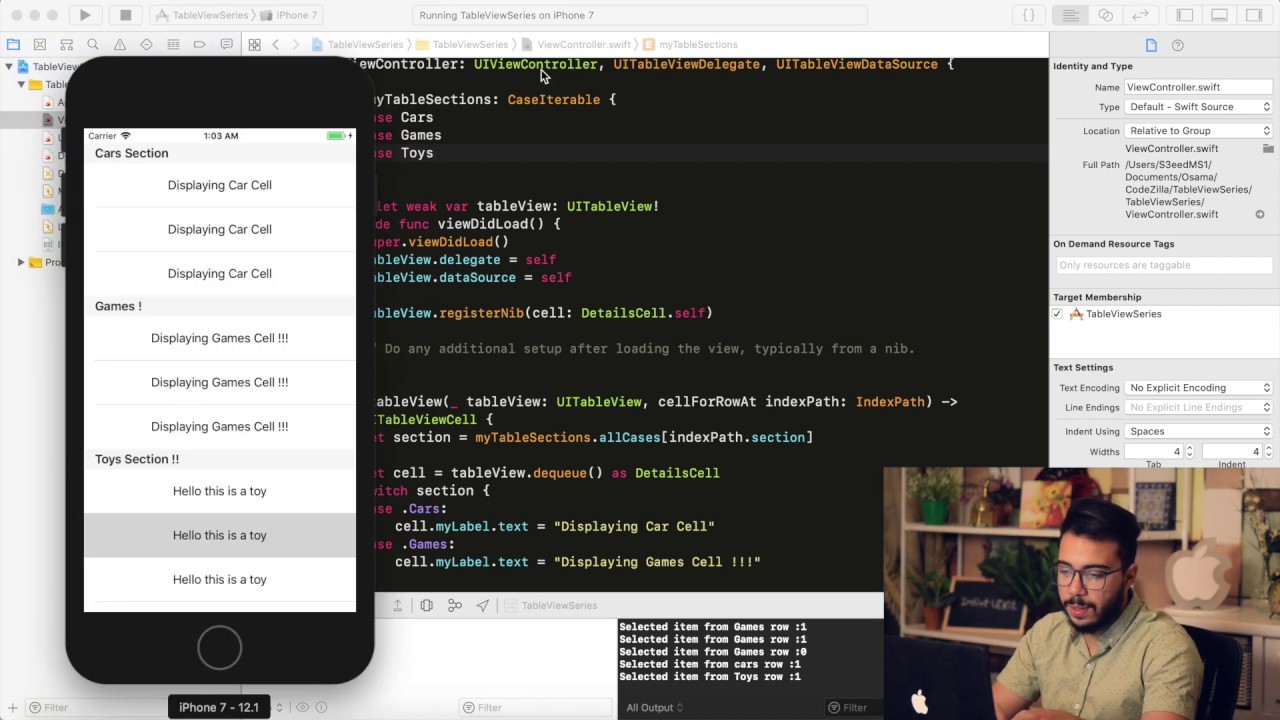The width and height of the screenshot is (1280, 720).
Task: Increase Tab width with stepper
Action: click(x=1189, y=449)
